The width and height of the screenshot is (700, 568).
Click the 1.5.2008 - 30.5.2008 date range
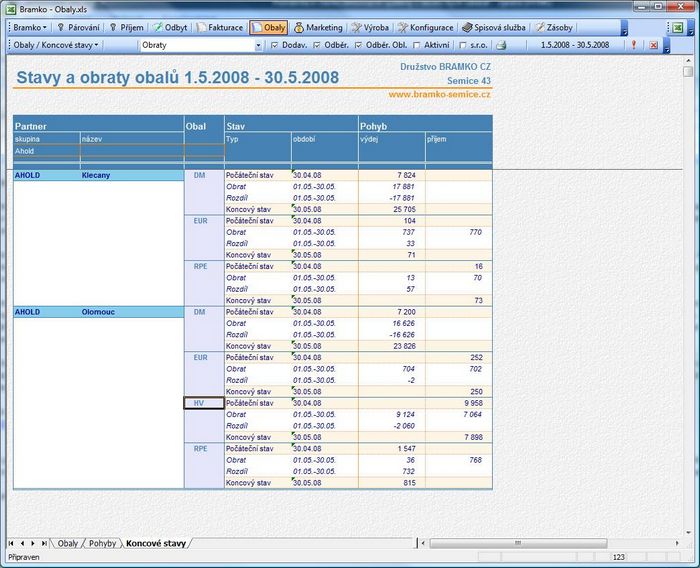(575, 45)
